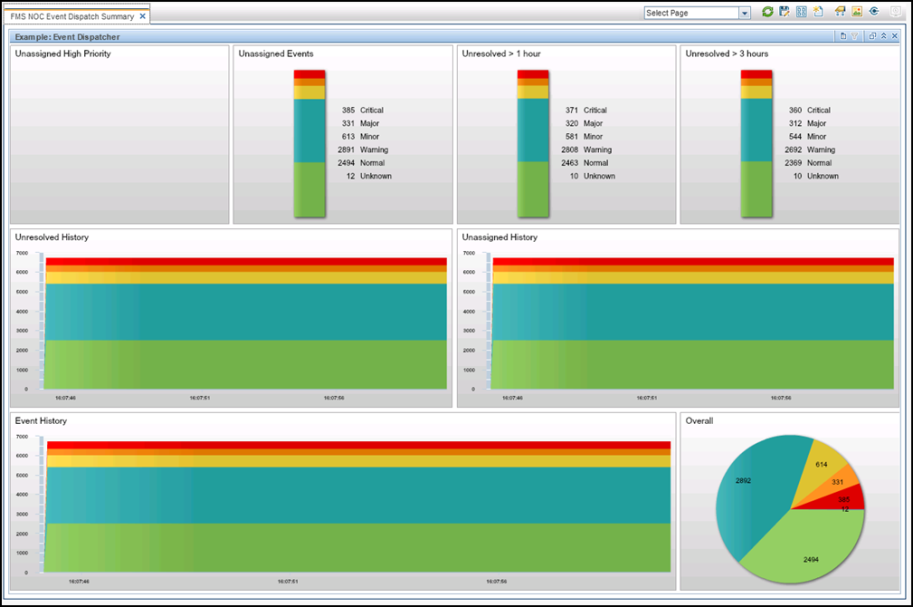The image size is (913, 607).
Task: Click the Unresolved > 3 hours heading
Action: tap(727, 54)
